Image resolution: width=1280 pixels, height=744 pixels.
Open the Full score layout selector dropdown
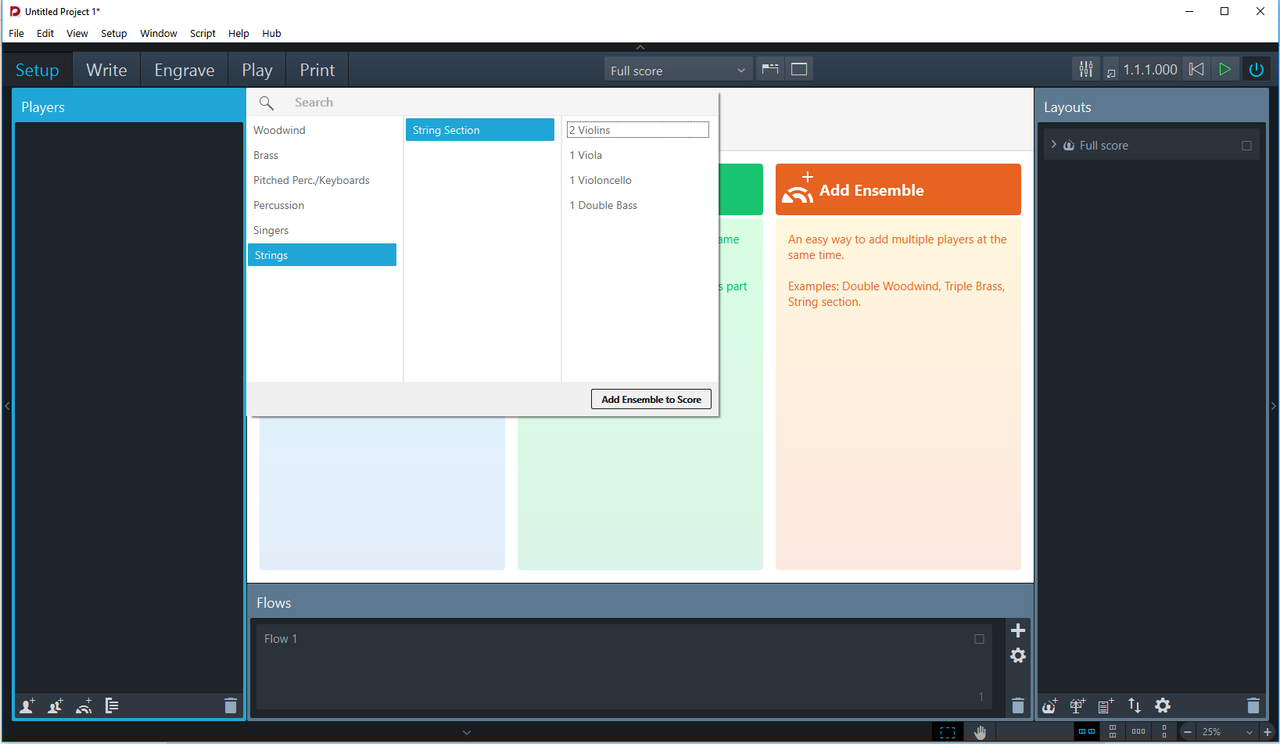pos(678,70)
